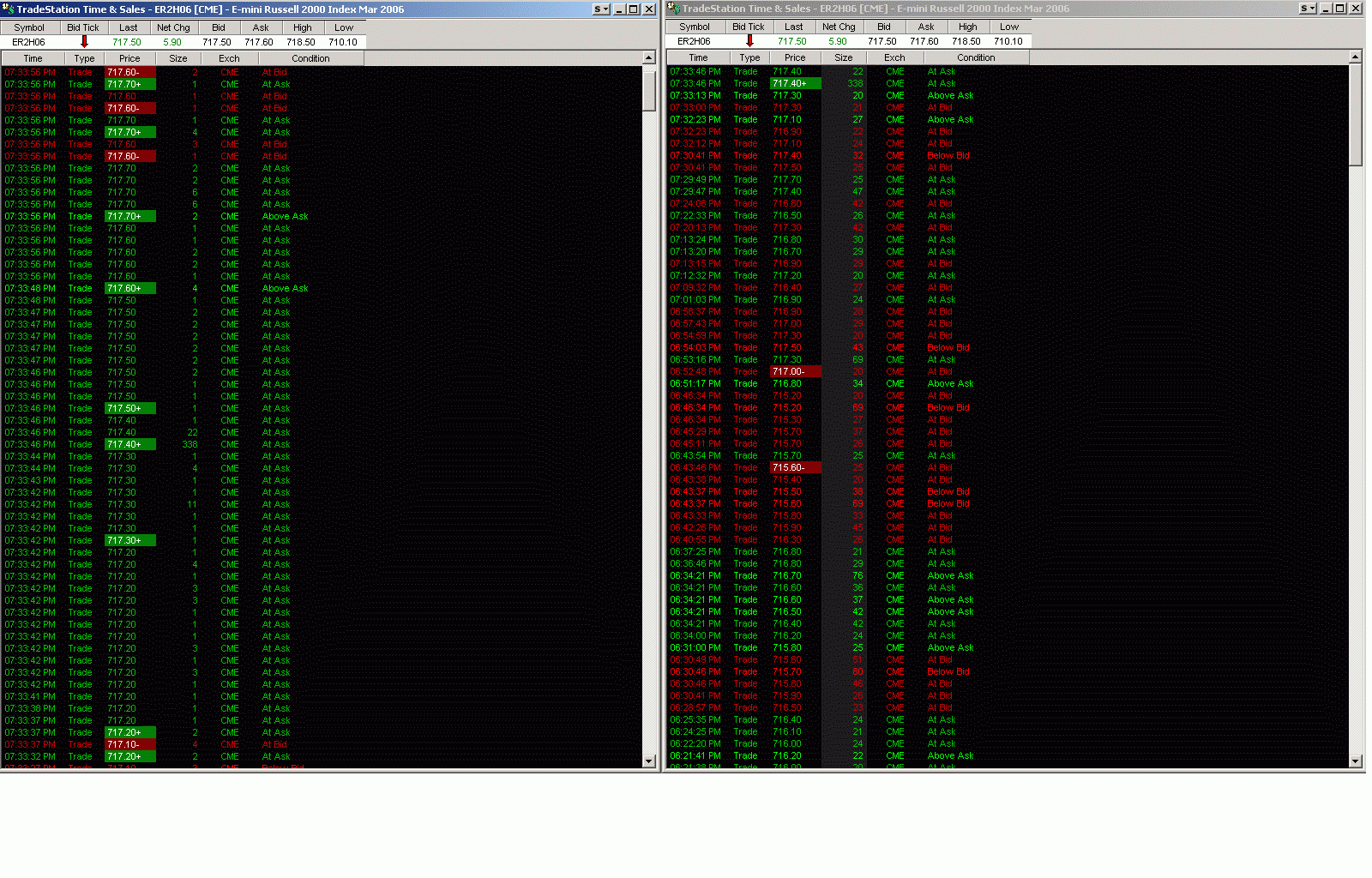Click the scroll up arrow in the right window

coord(1356,57)
